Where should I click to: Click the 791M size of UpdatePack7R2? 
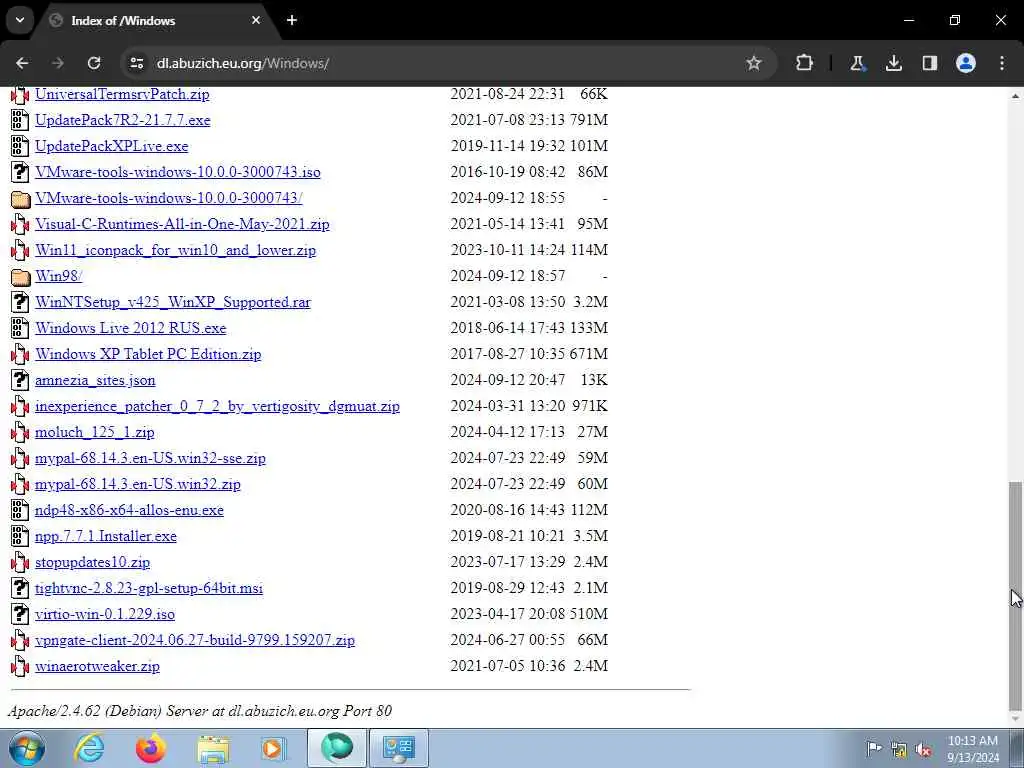click(x=588, y=120)
